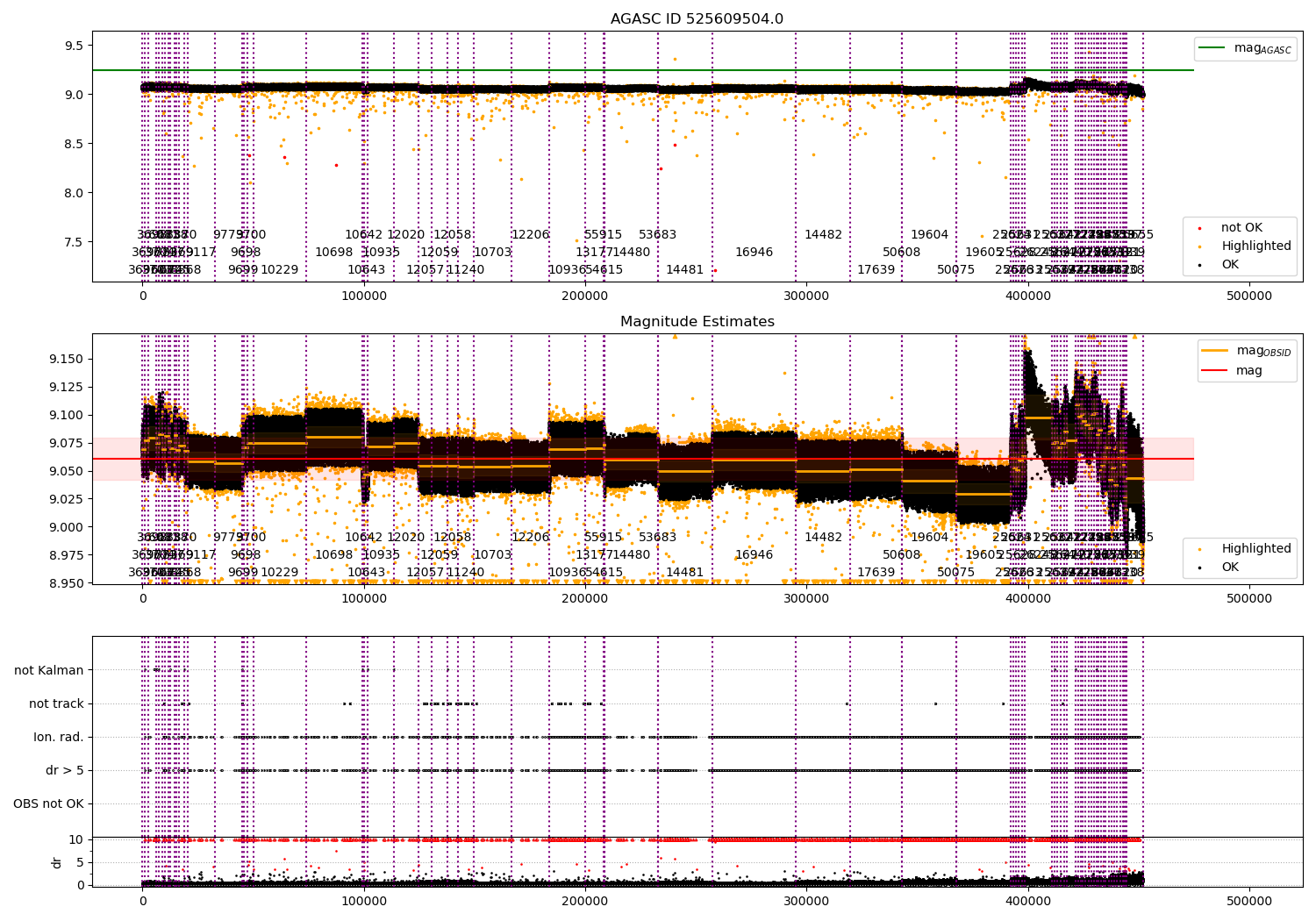Click obsid label 10703 in top plot
This screenshot has width=1316, height=921.
pyautogui.click(x=493, y=252)
